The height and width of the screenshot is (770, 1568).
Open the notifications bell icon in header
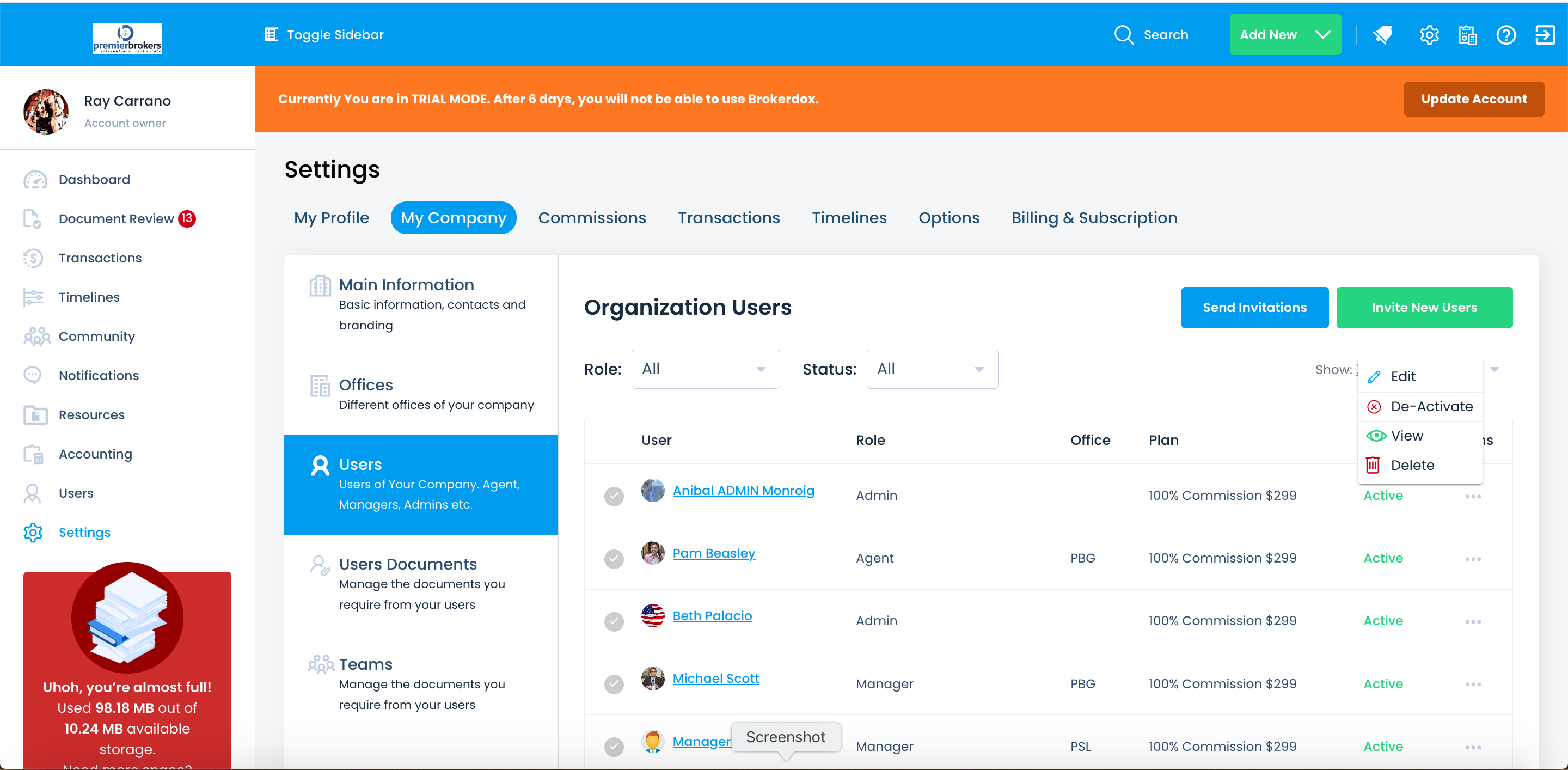1383,35
